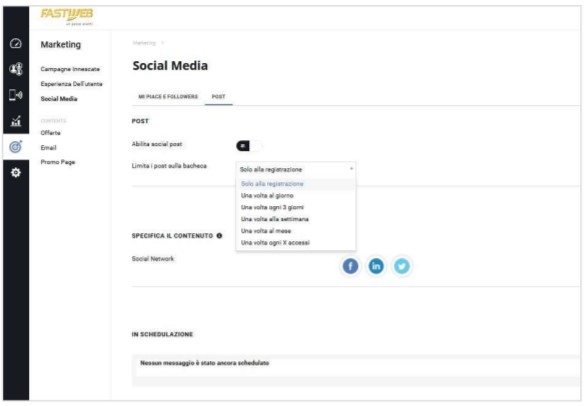Click the Fastweb logo
586x406 pixels.
click(67, 16)
